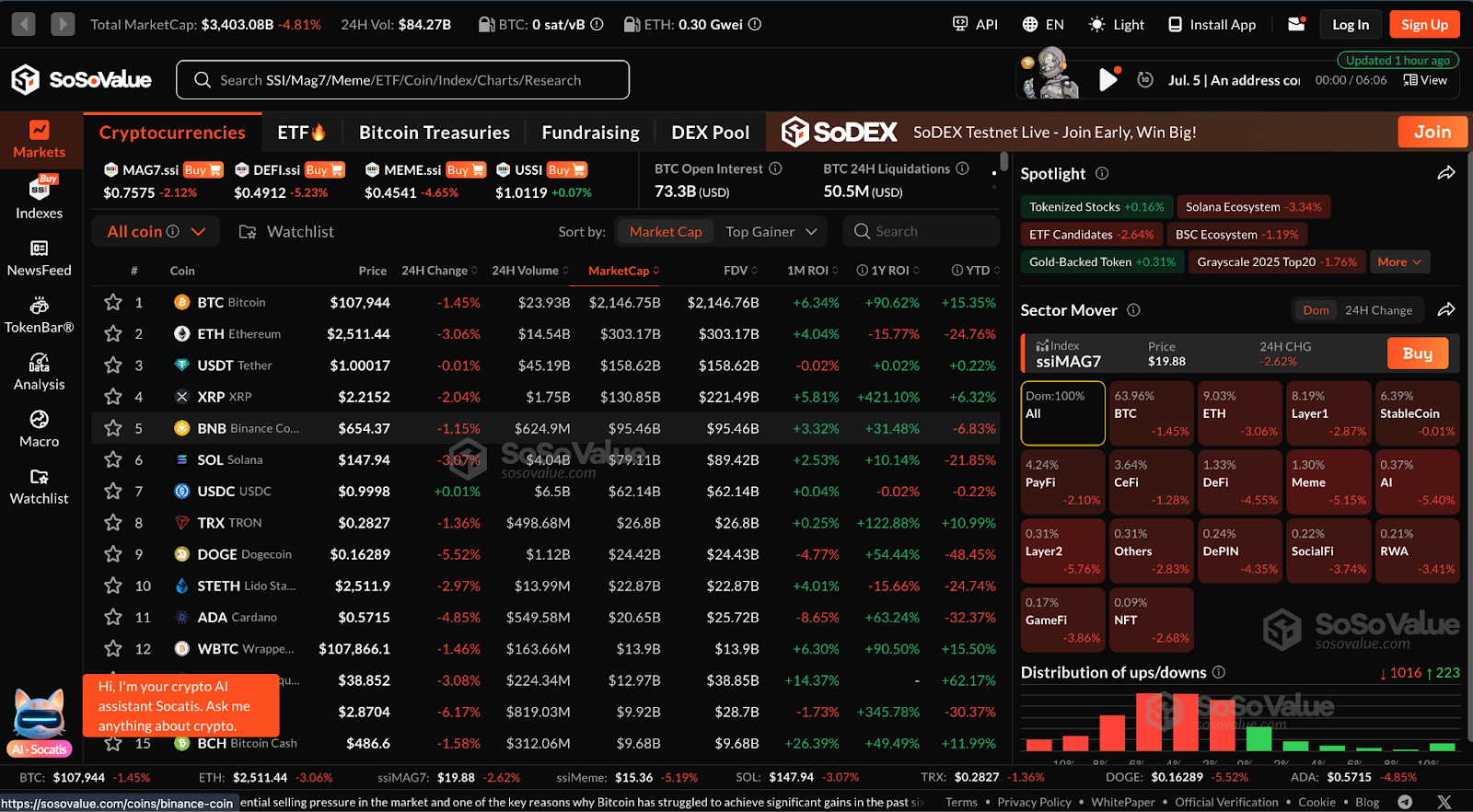
Task: Sort table by 24H Change column
Action: click(x=439, y=271)
